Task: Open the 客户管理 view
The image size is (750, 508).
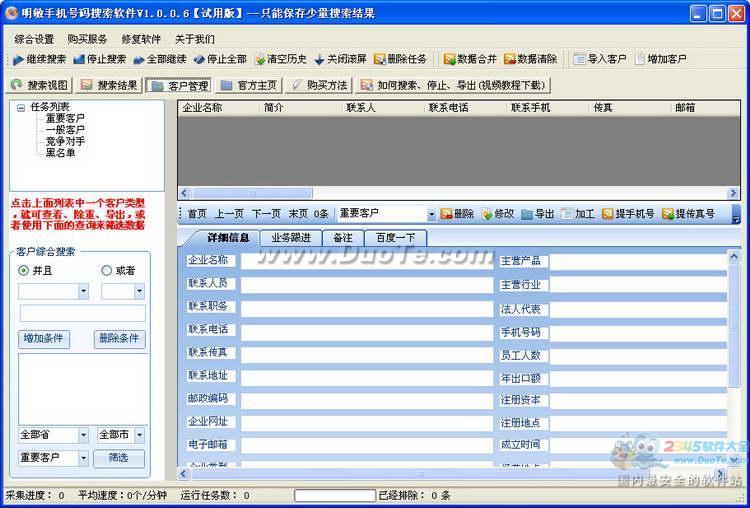Action: [179, 86]
